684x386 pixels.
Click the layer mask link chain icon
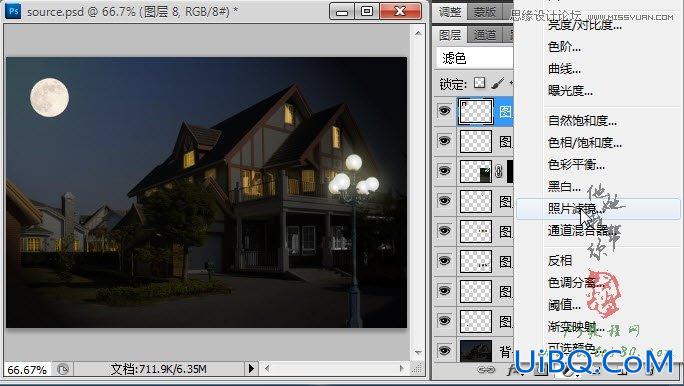pyautogui.click(x=499, y=171)
